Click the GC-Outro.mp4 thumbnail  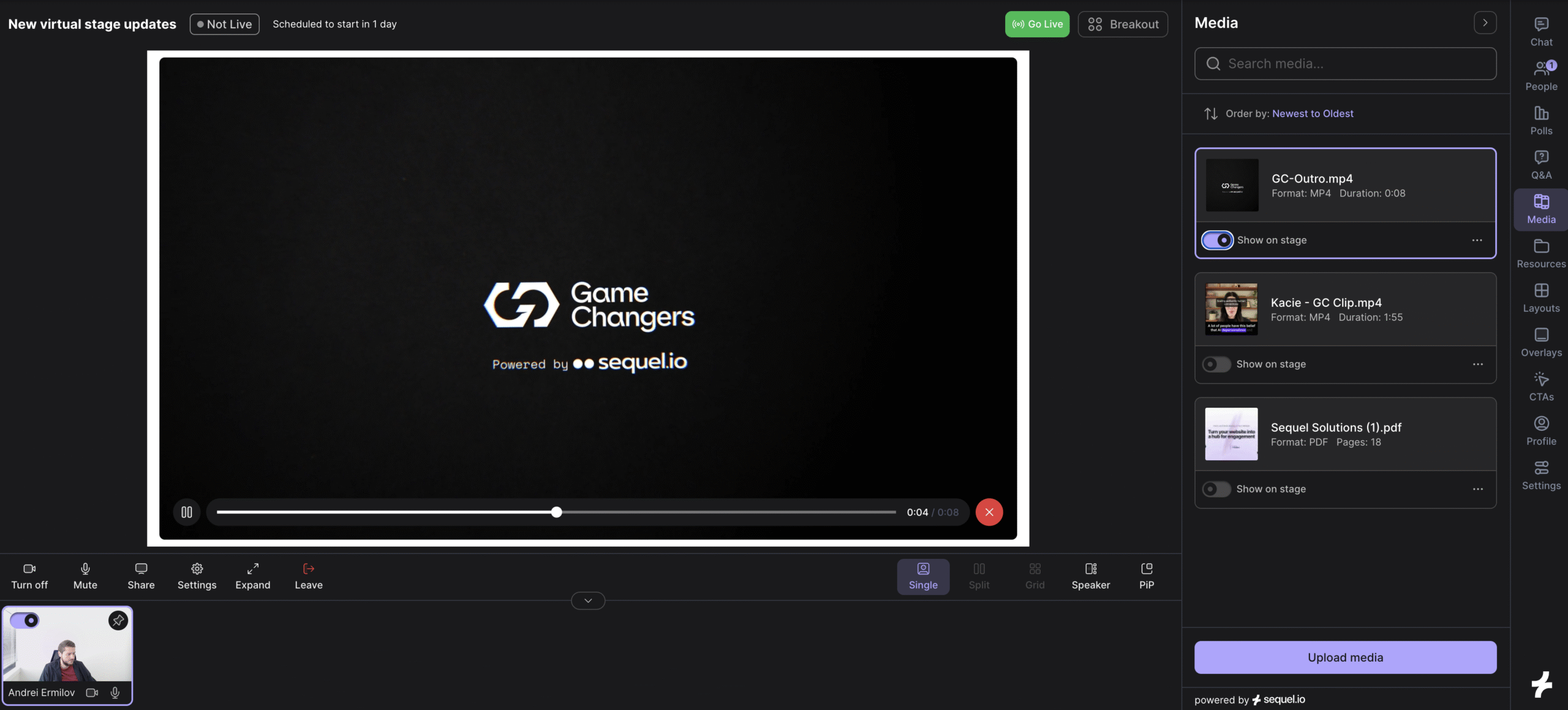1232,185
